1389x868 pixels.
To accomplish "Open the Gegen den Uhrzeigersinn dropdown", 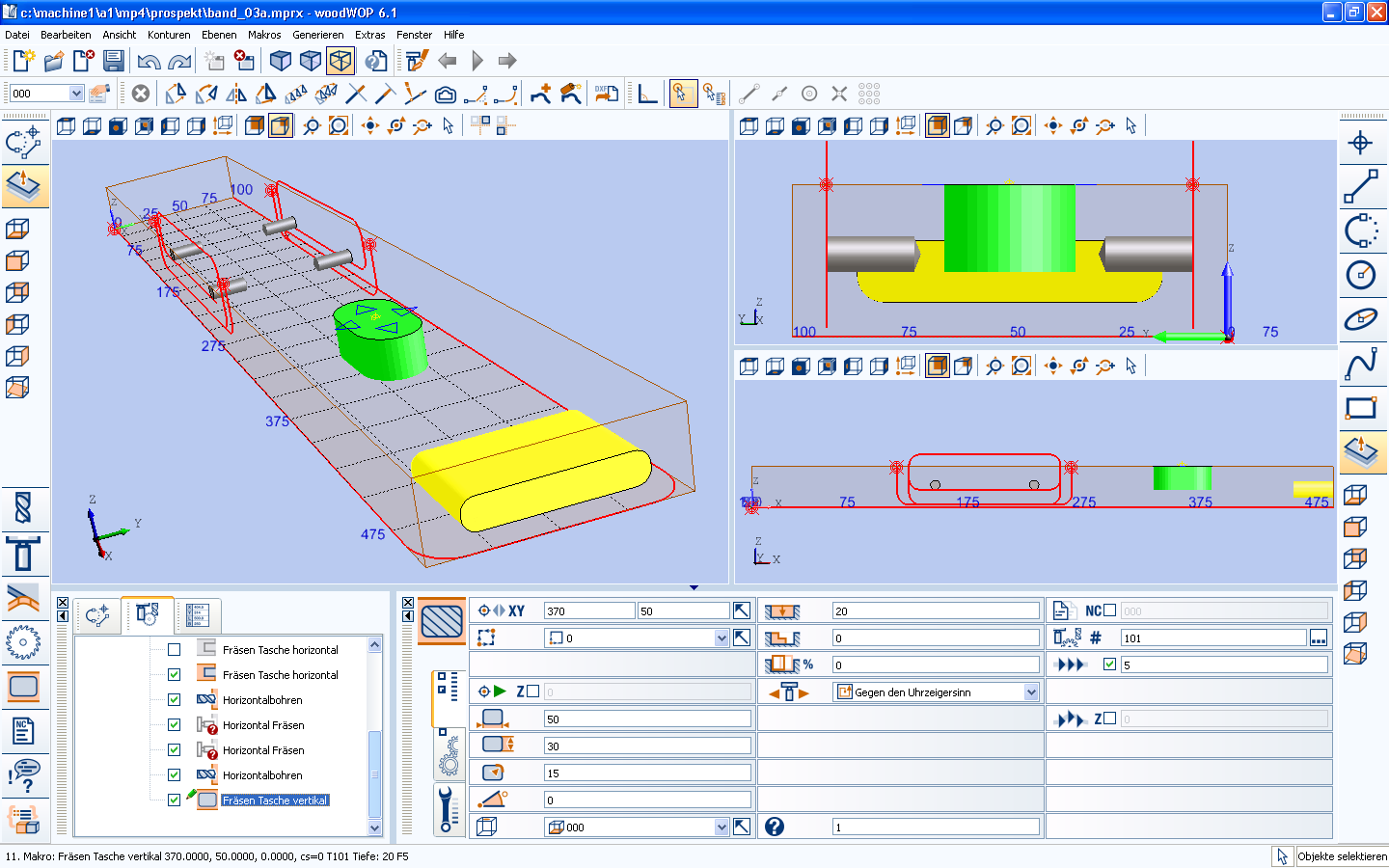I will [1031, 692].
